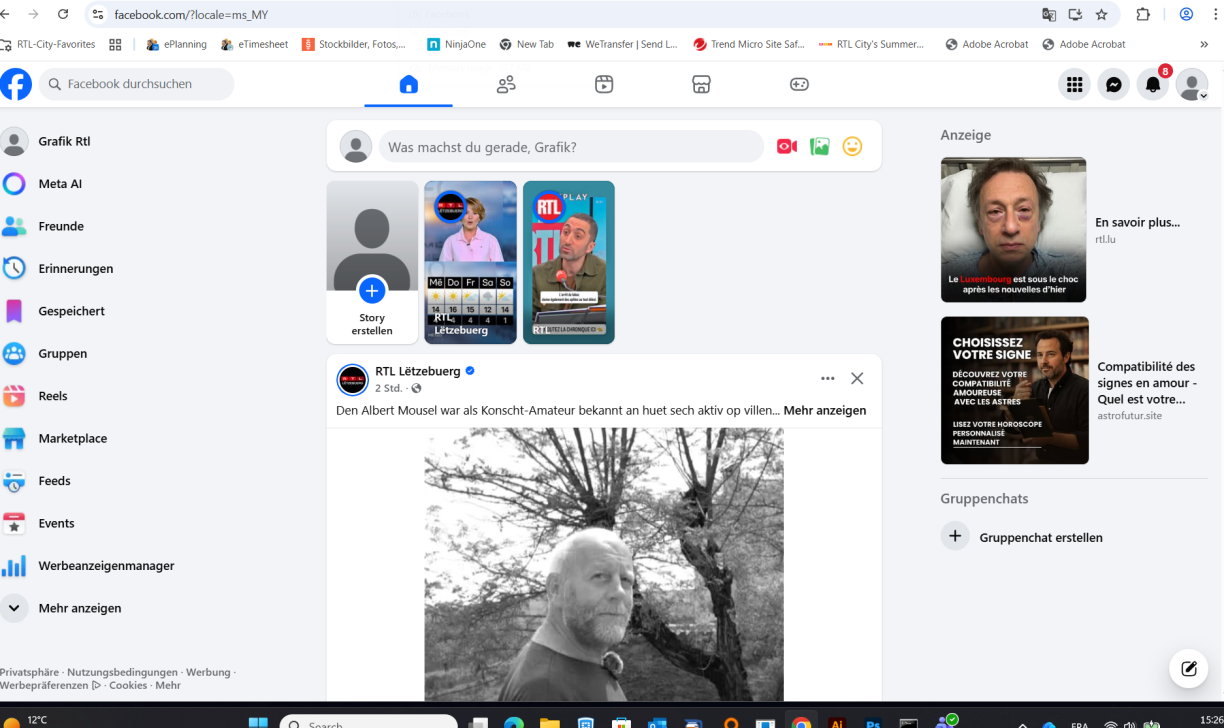Click the Facebook logo in the corner

(x=16, y=84)
